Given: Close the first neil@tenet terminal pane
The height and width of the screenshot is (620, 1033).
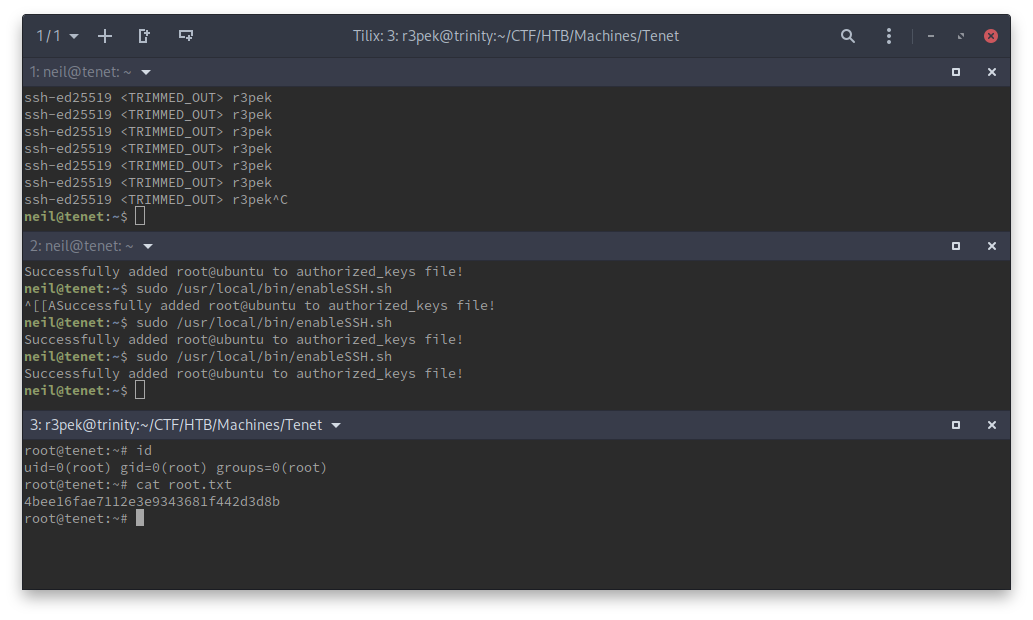Looking at the screenshot, I should click(992, 72).
